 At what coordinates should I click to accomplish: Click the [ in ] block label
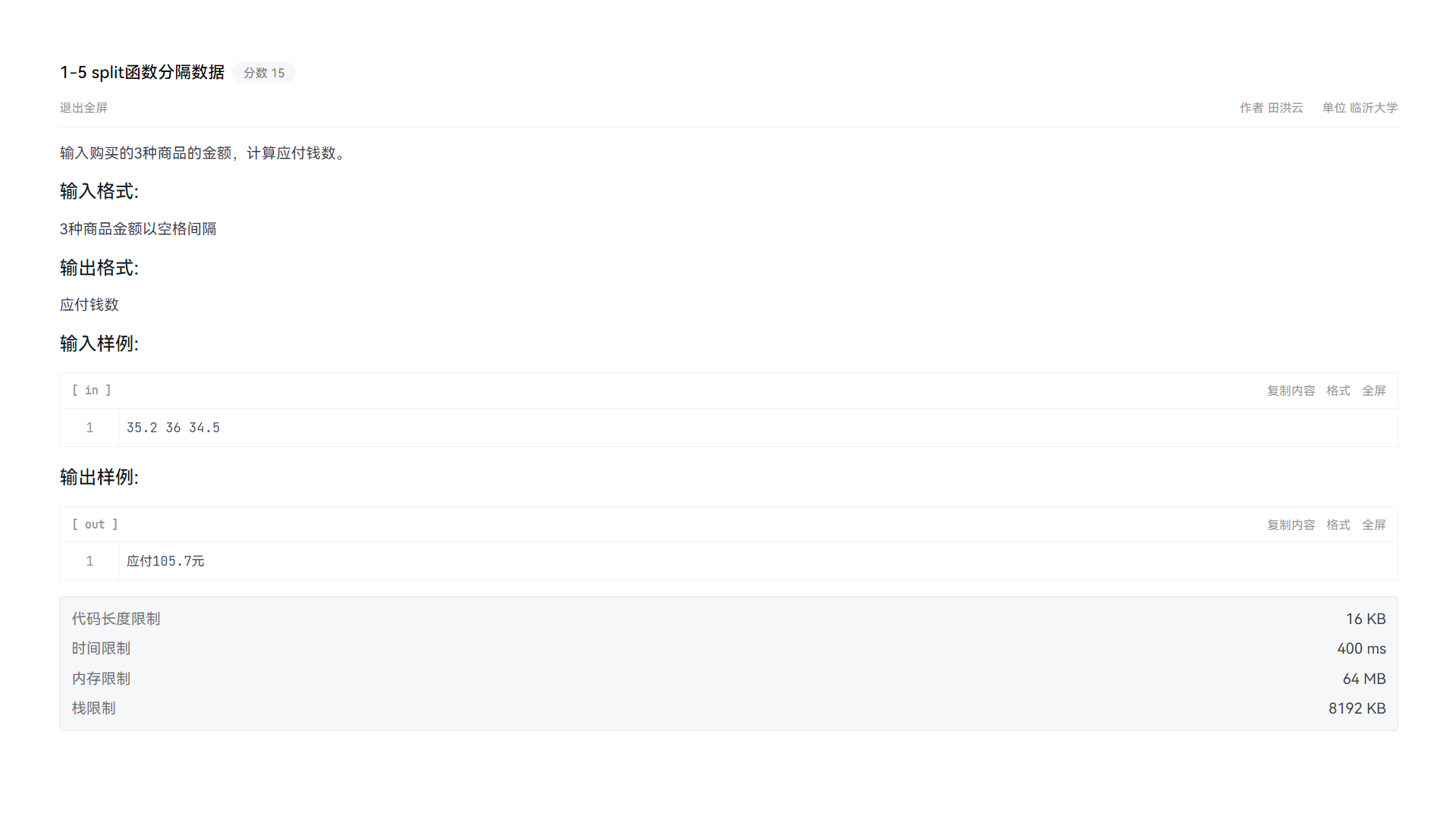(92, 391)
